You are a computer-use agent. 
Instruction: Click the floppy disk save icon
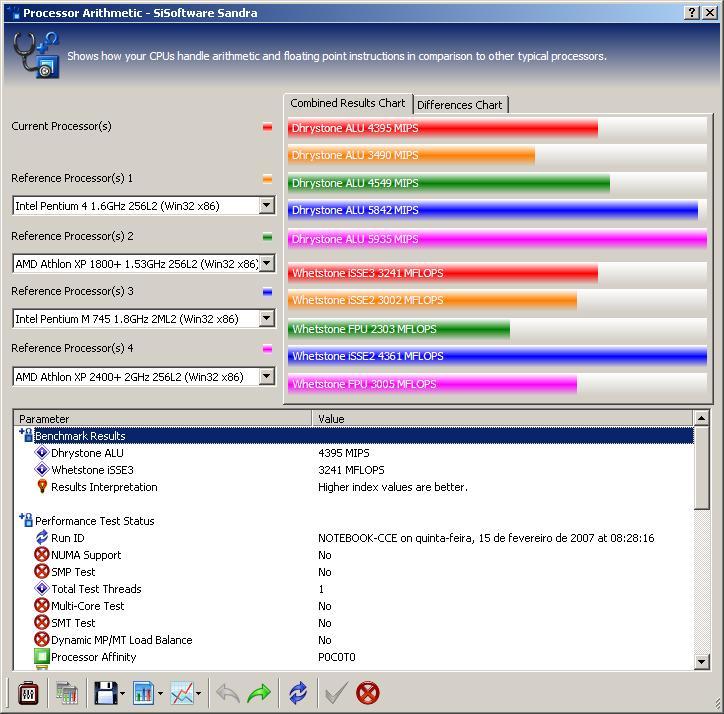pos(106,693)
